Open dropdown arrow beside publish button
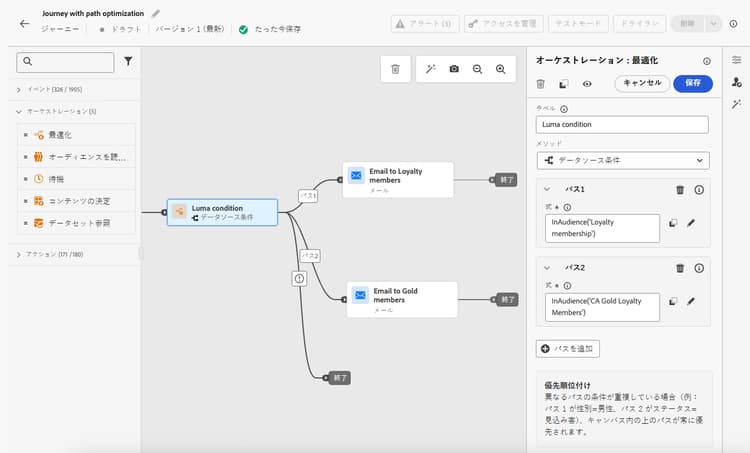Image resolution: width=750 pixels, height=453 pixels. 713,23
